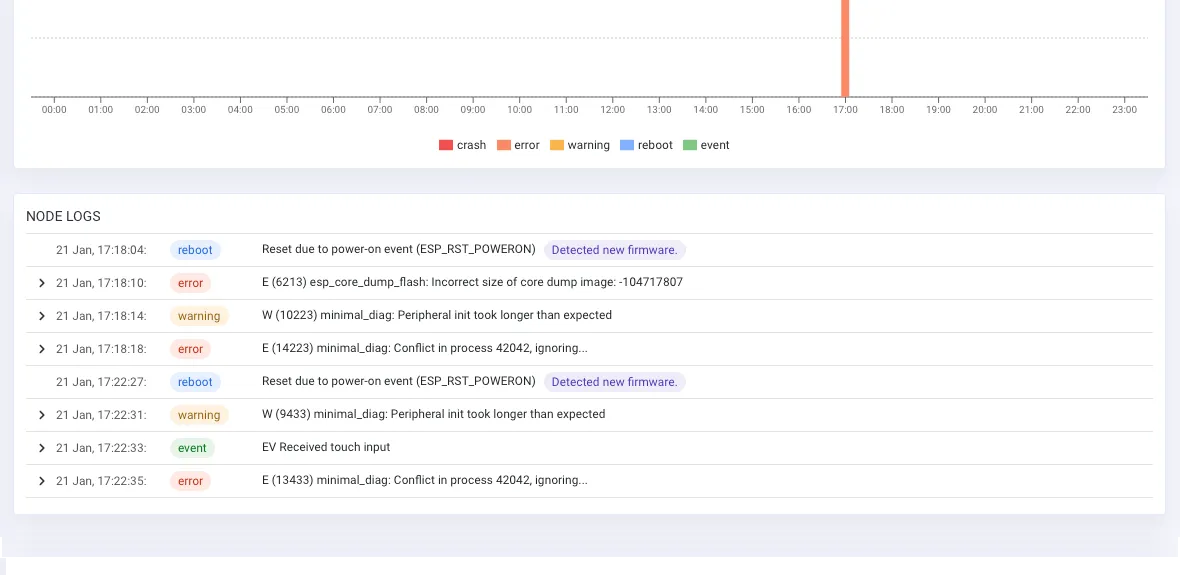This screenshot has height=575, width=1180.
Task: Expand the 17:22:31 warning log entry
Action: [41, 415]
